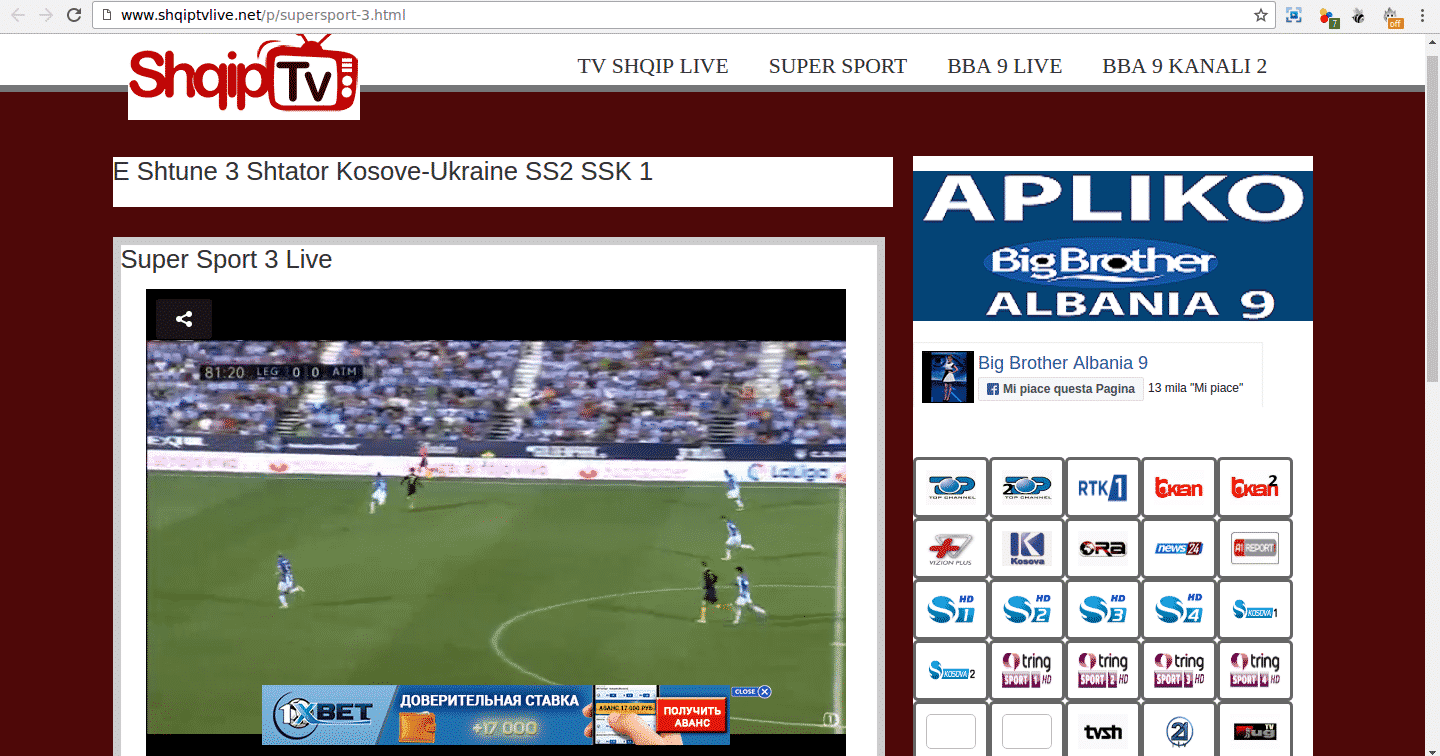Open SuperSport 2 HD channel tile

pyautogui.click(x=1027, y=610)
